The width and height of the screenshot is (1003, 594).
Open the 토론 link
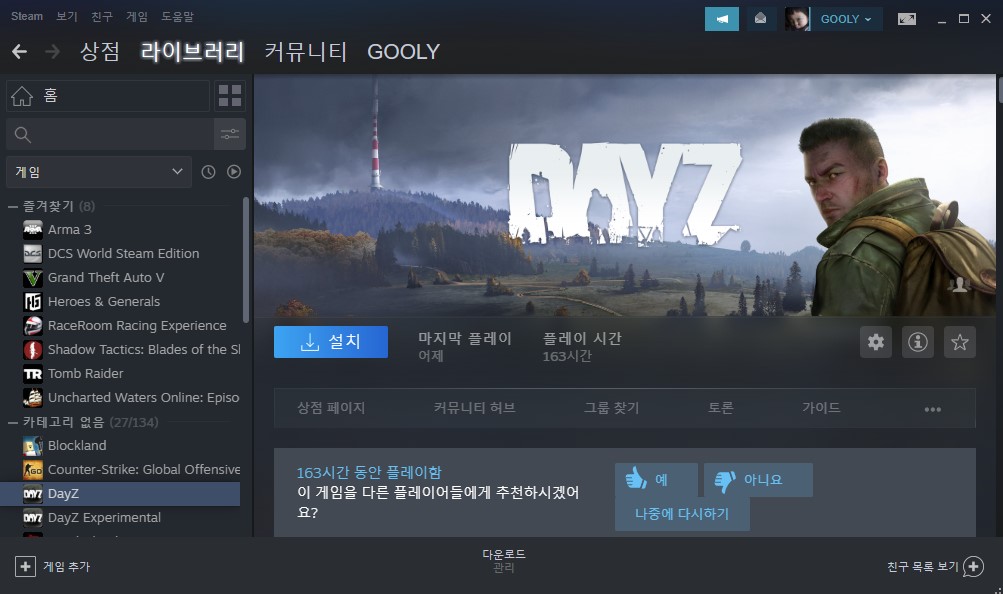[720, 408]
